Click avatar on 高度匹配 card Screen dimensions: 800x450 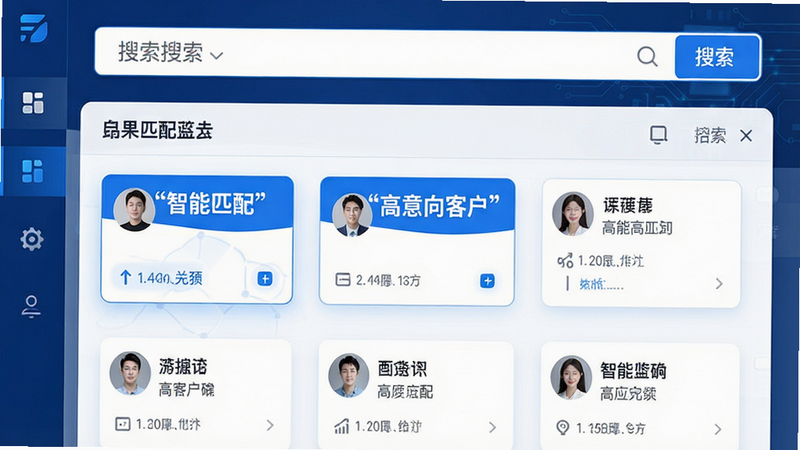pyautogui.click(x=348, y=376)
